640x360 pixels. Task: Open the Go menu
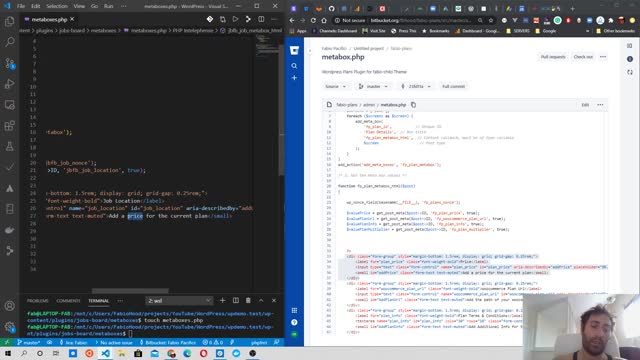click(x=94, y=6)
